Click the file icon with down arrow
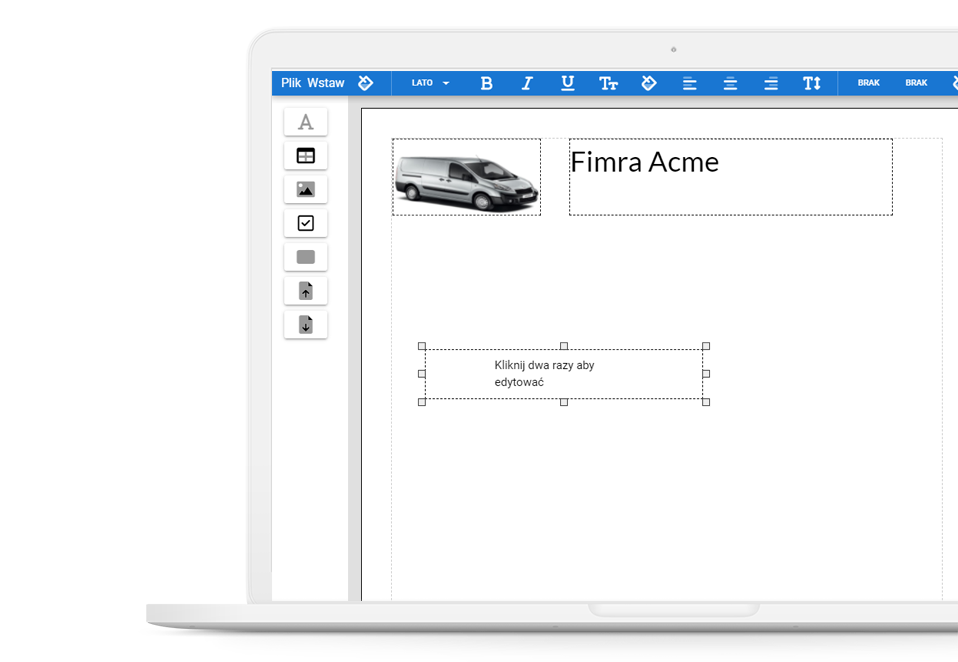958x662 pixels. [306, 325]
